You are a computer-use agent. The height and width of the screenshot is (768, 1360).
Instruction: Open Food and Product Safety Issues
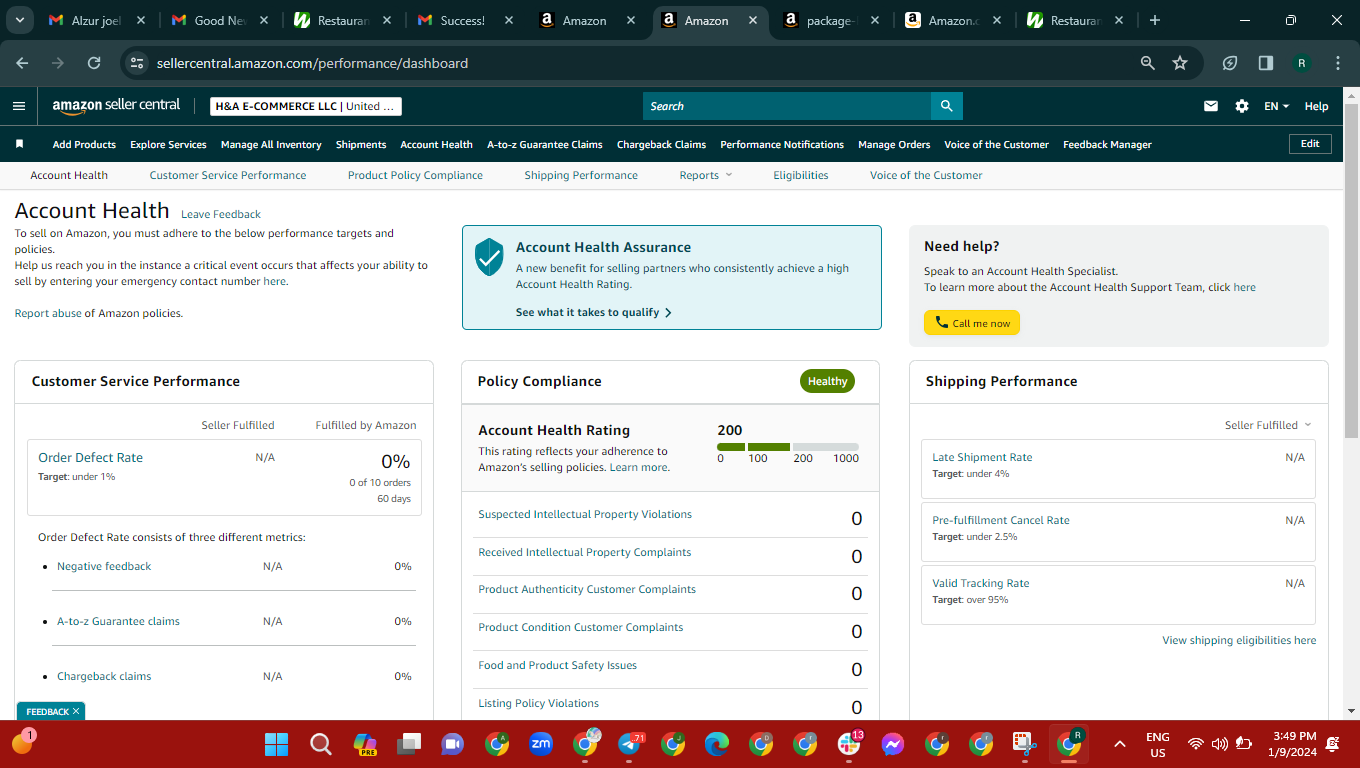(557, 665)
